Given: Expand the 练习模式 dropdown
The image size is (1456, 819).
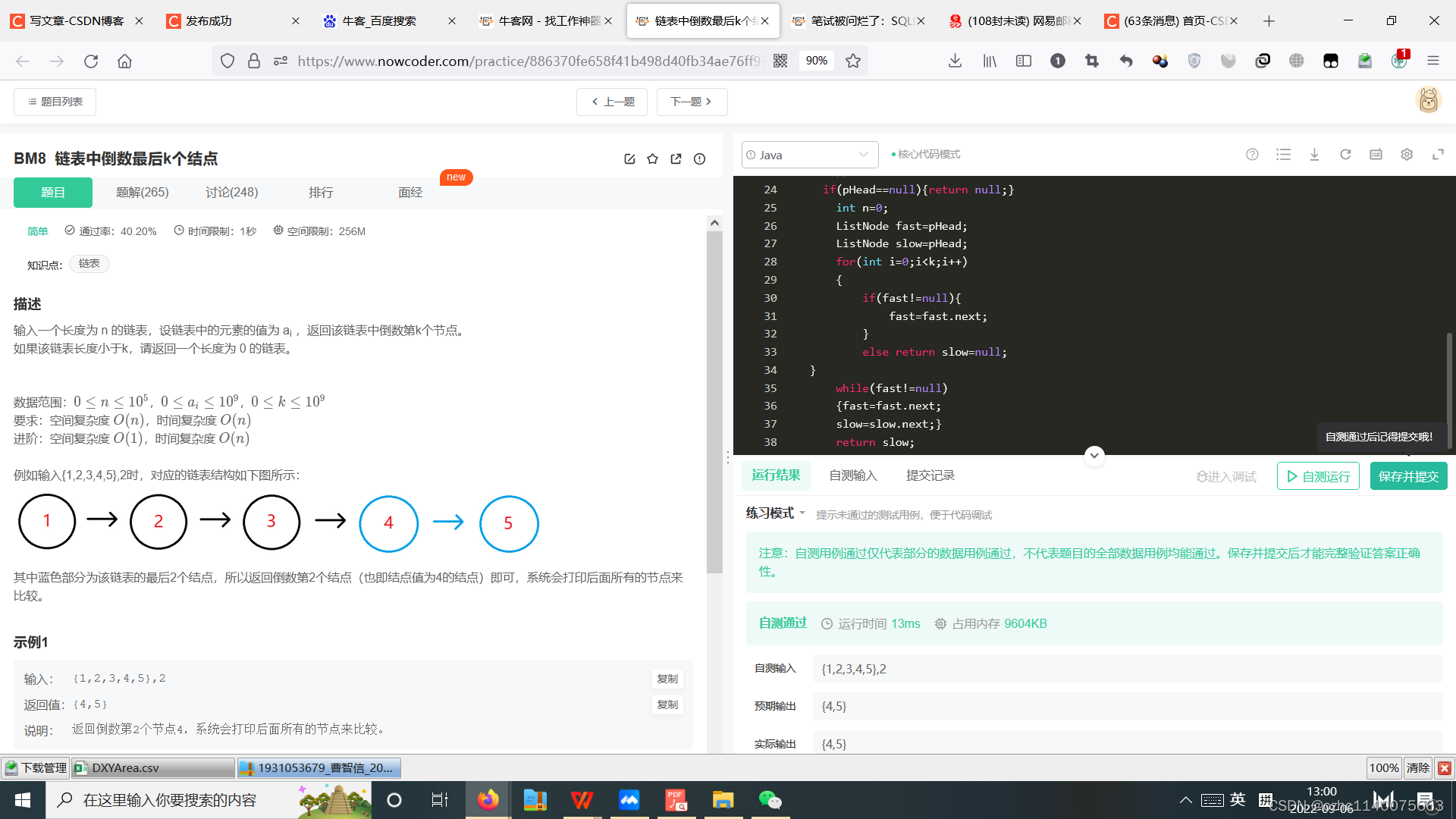Looking at the screenshot, I should [x=775, y=513].
